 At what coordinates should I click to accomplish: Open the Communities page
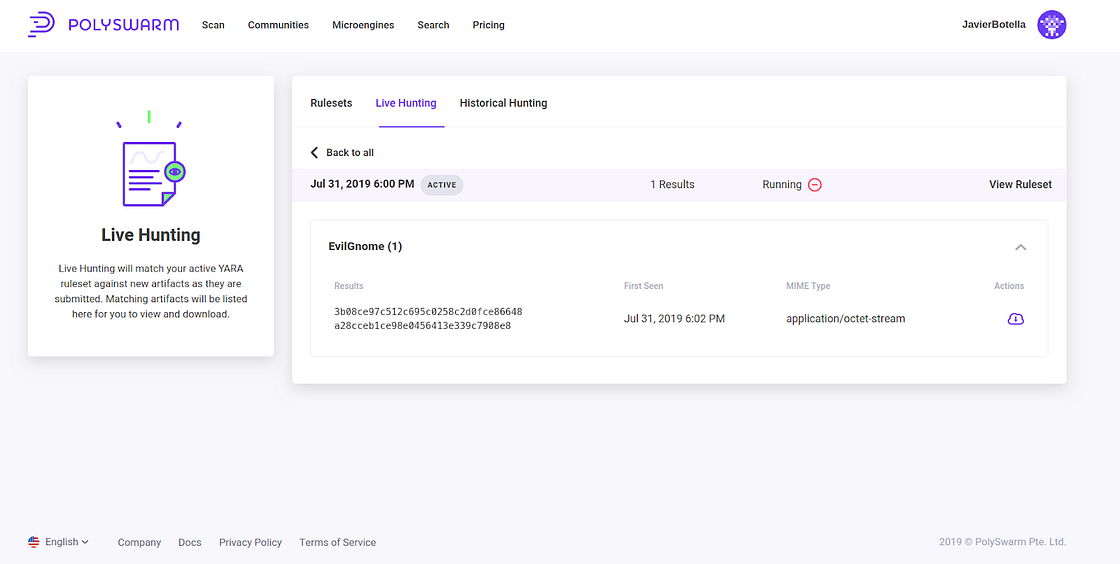[x=278, y=25]
